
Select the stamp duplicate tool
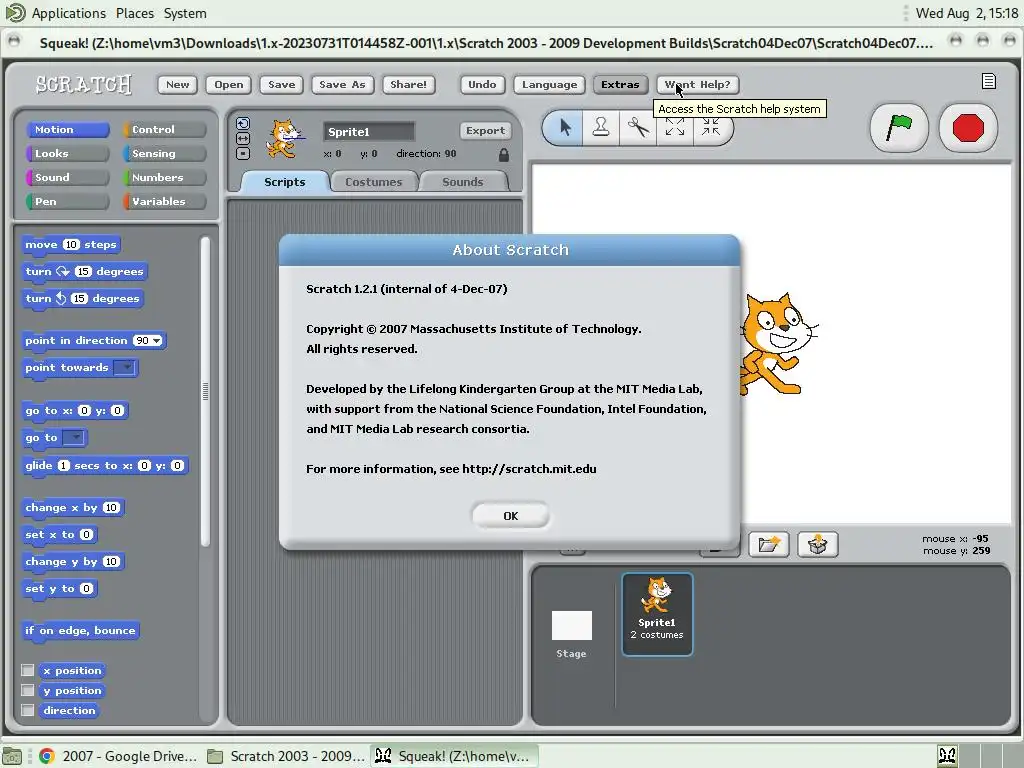tap(601, 127)
